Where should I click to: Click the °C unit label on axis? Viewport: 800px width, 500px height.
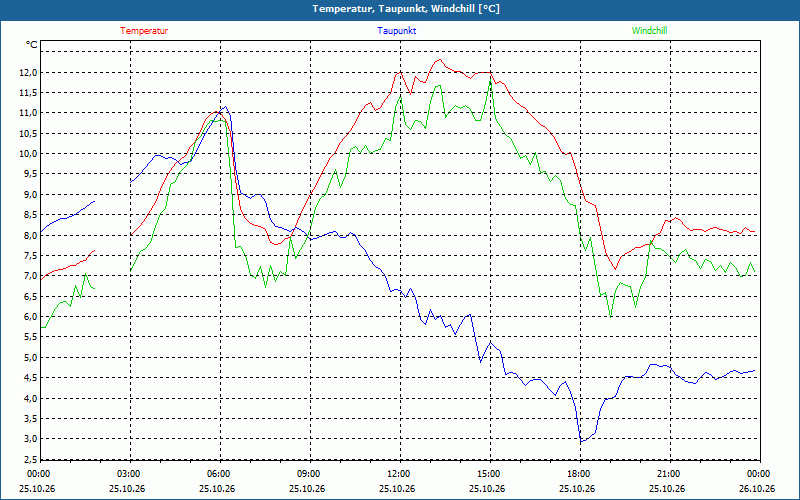[x=31, y=45]
